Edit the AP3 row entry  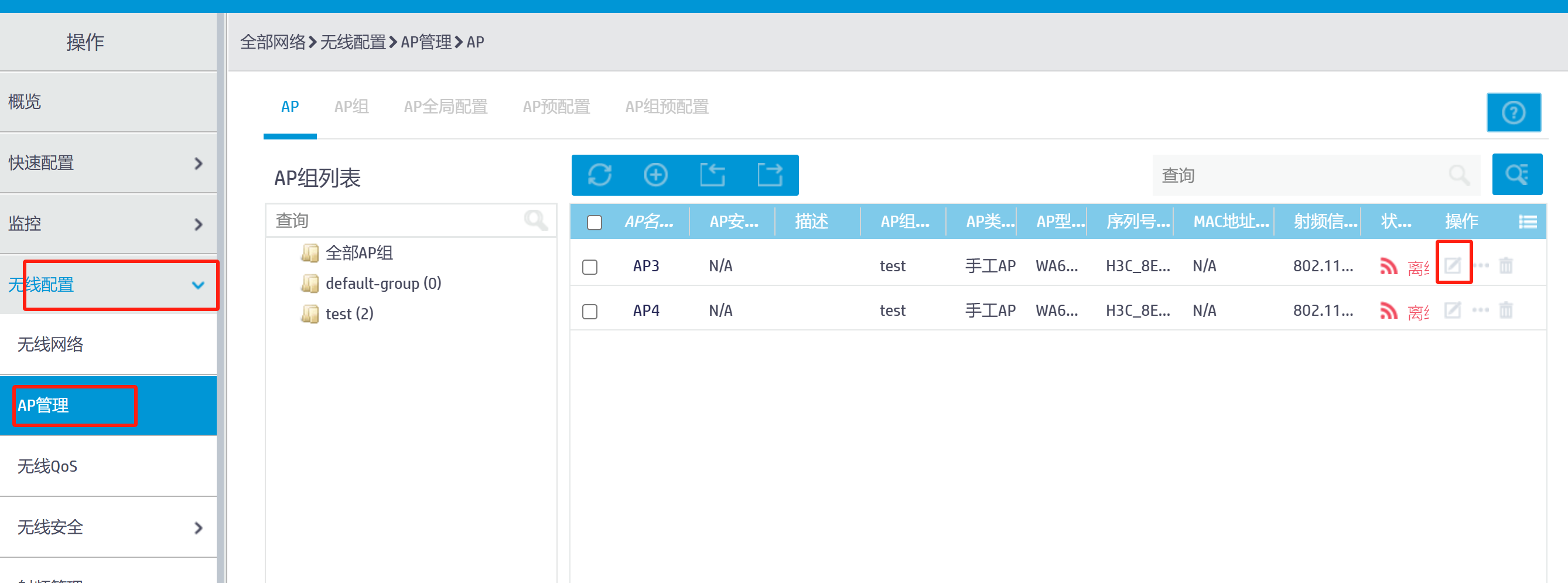click(1453, 265)
